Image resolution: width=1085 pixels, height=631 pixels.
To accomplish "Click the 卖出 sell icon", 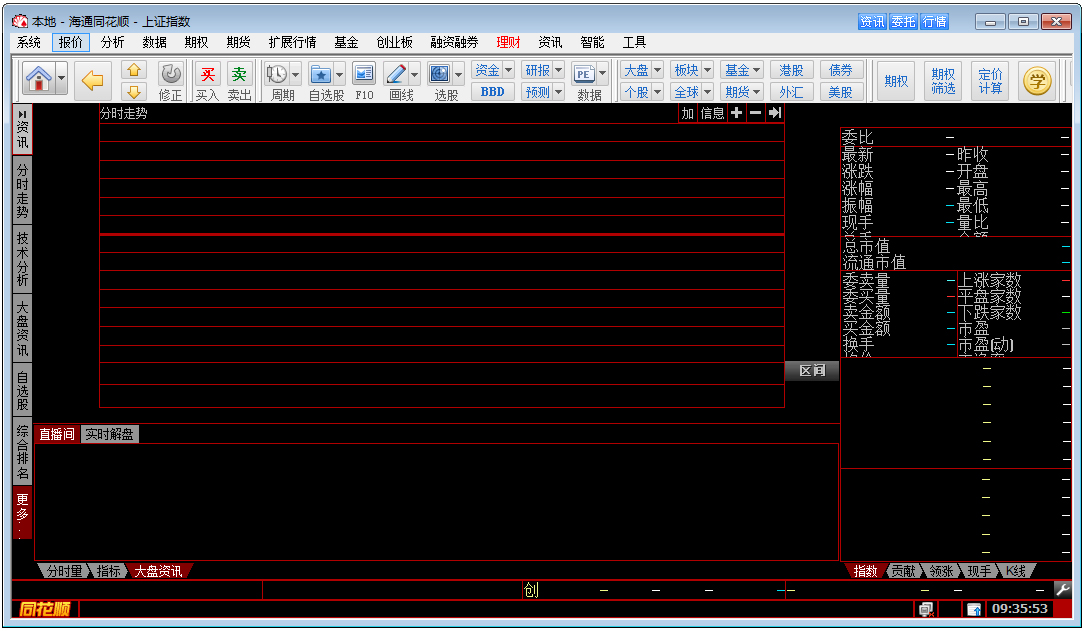I will pyautogui.click(x=239, y=82).
